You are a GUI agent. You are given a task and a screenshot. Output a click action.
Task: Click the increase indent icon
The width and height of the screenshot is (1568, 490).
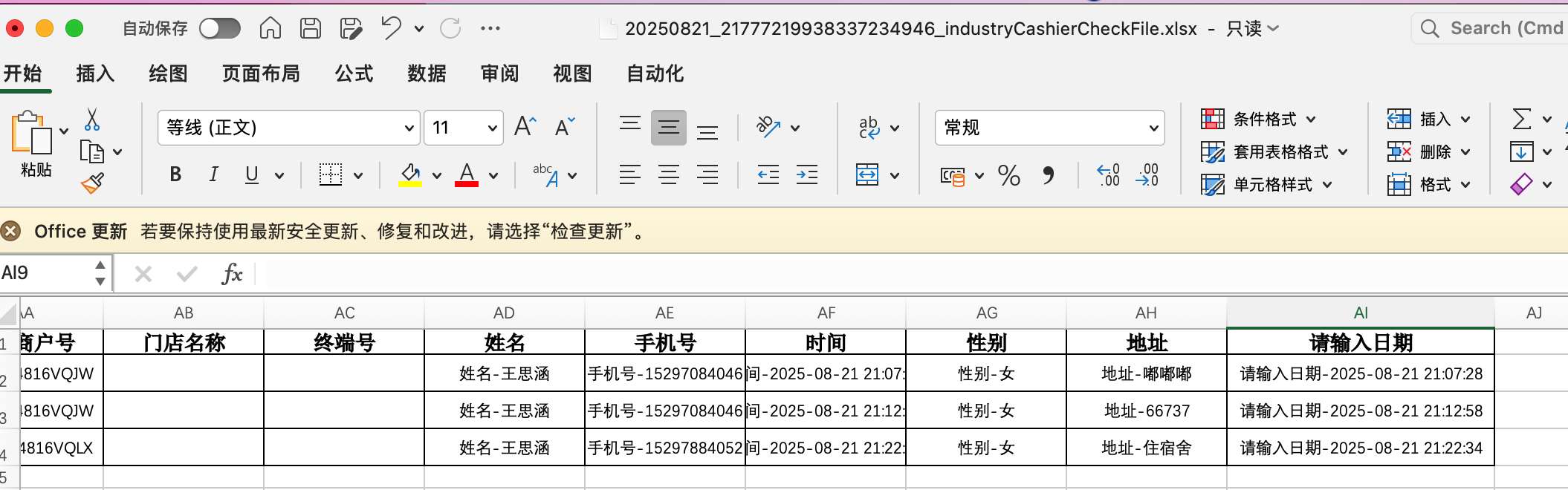coord(806,175)
